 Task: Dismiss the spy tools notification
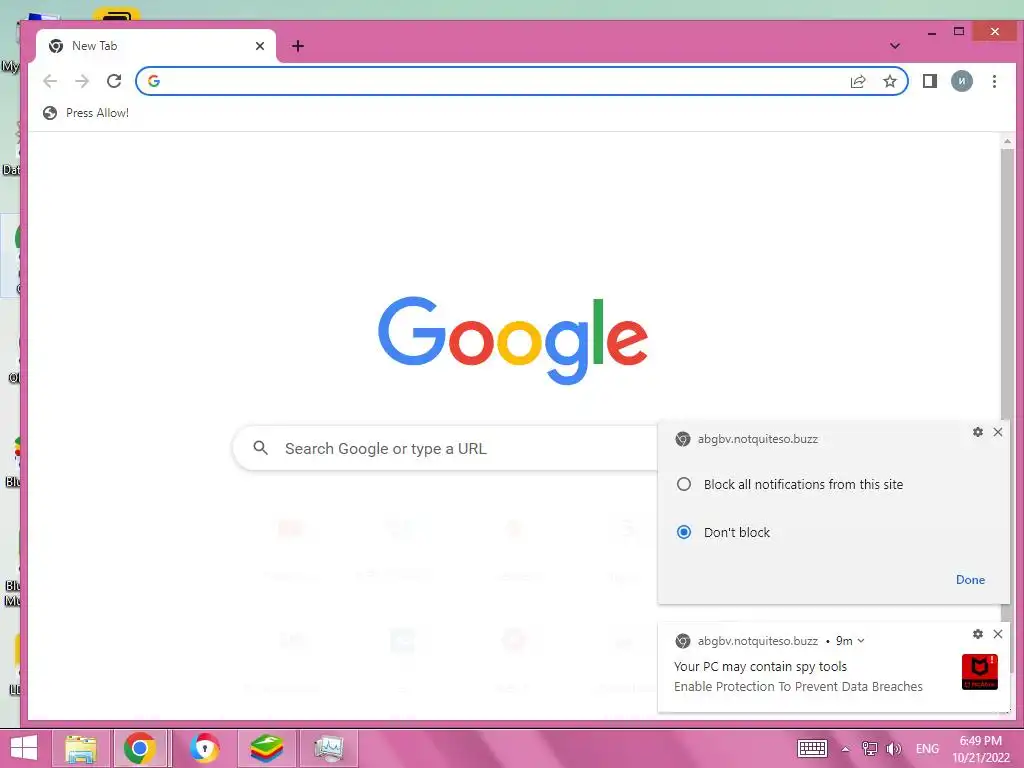[x=998, y=633]
